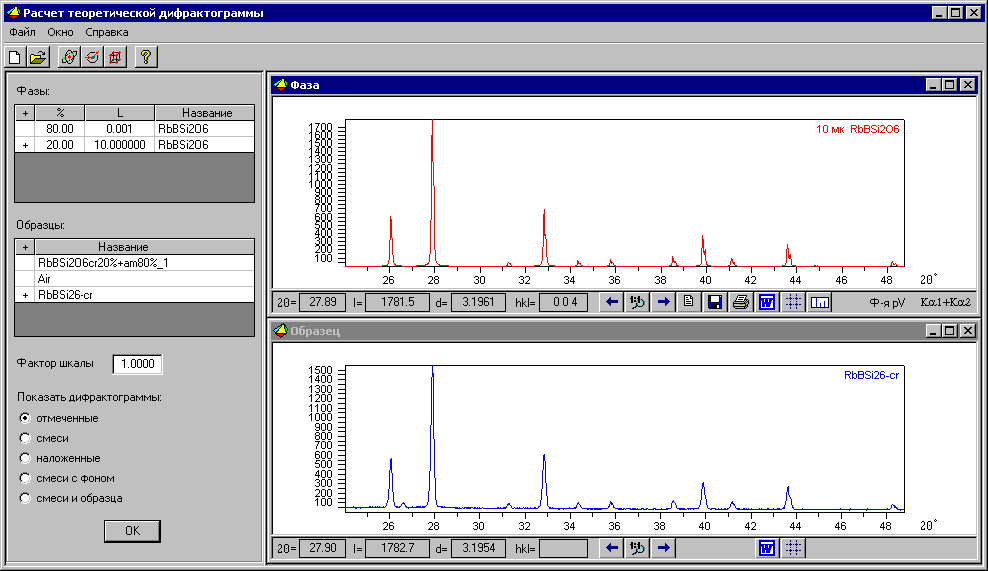Export the Фаза chart to Word
This screenshot has height=571, width=988.
(x=767, y=302)
